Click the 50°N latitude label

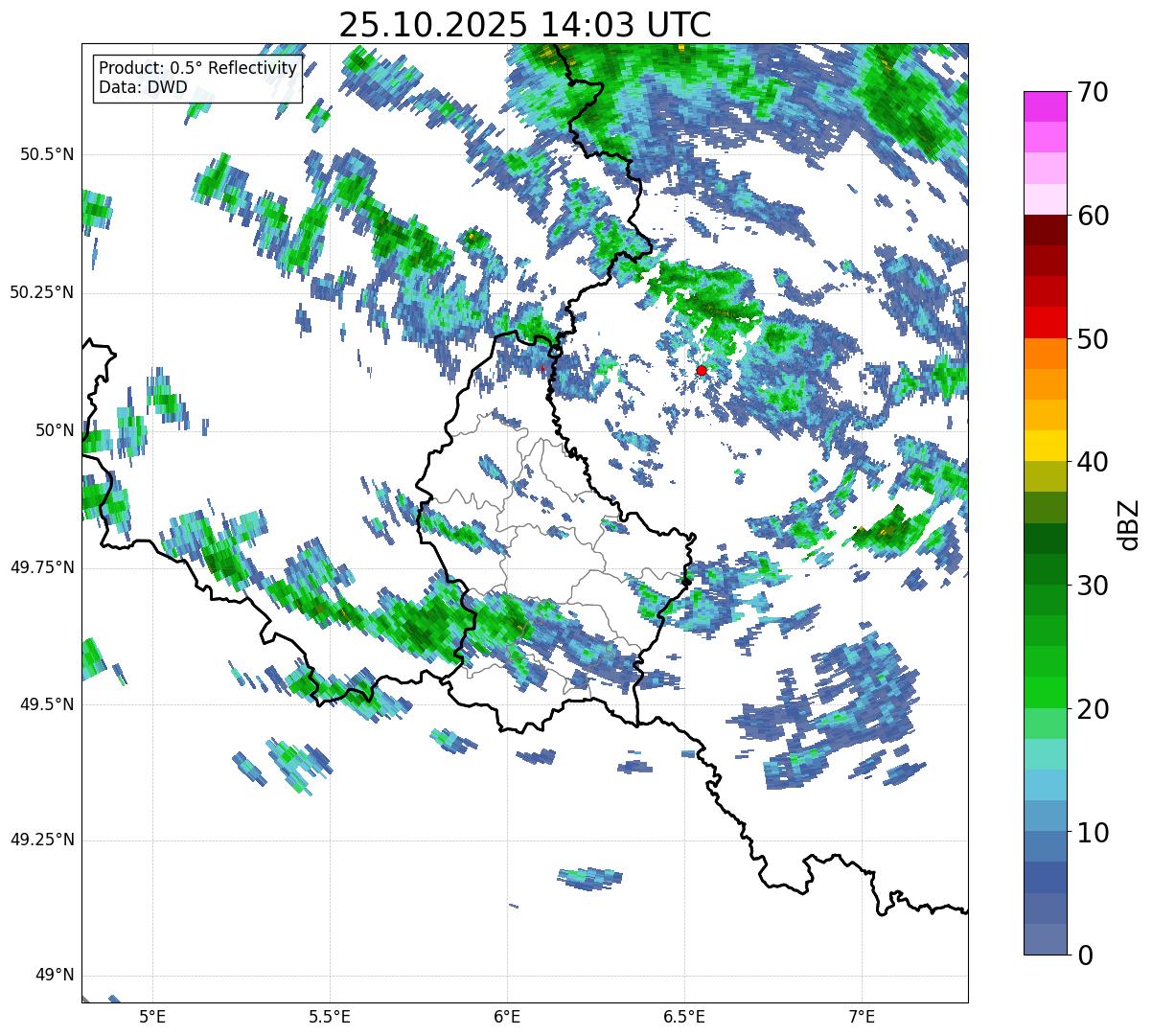54,430
